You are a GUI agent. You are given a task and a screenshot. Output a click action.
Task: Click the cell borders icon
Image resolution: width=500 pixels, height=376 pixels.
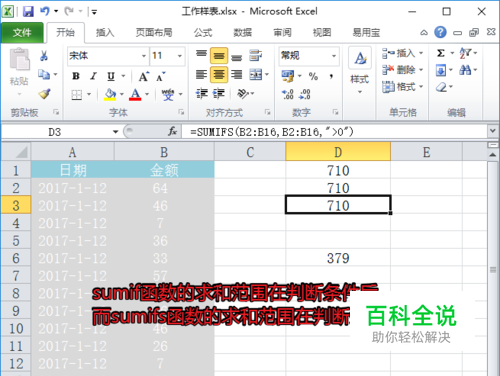(x=77, y=95)
